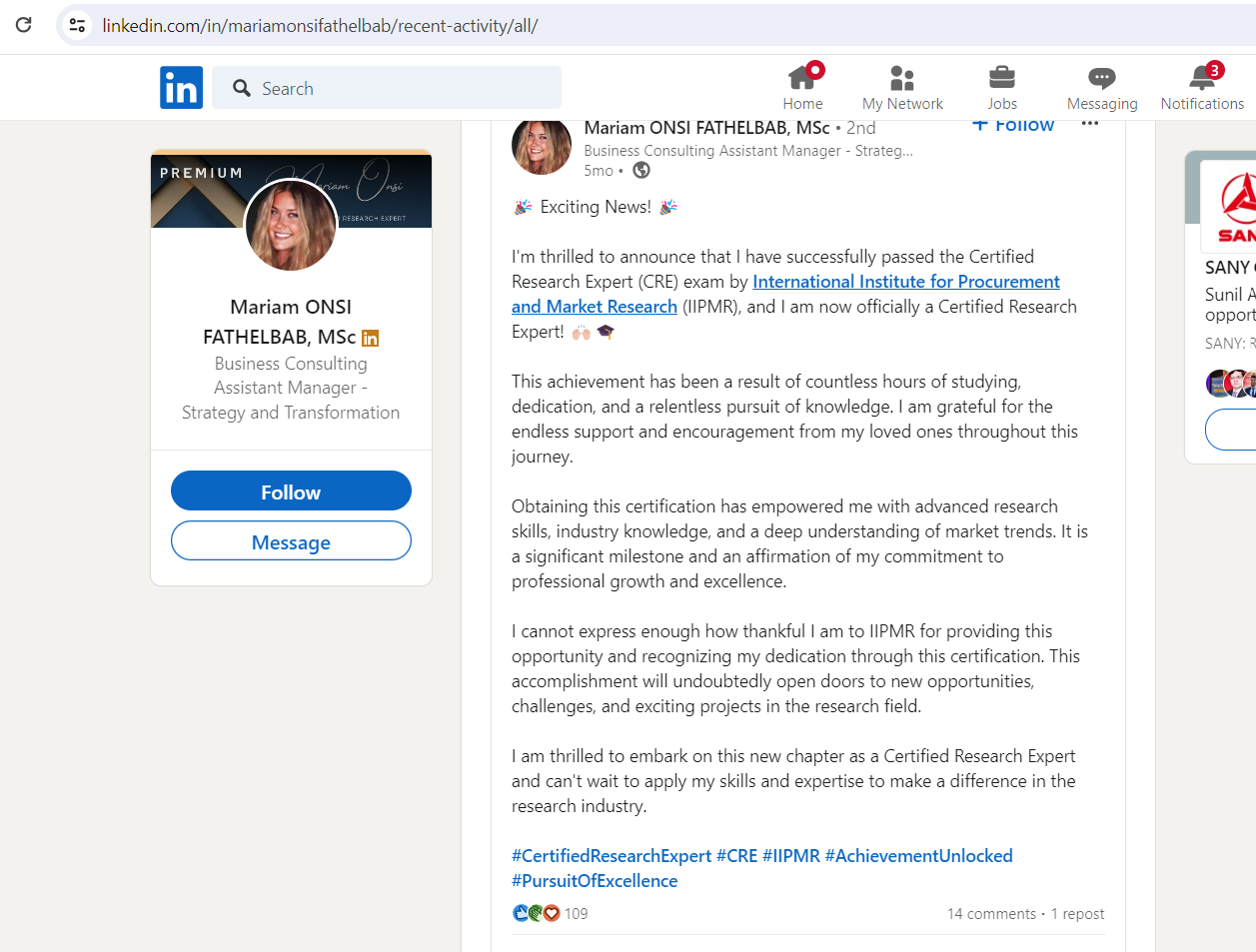Open the post's three-dot options menu
Image resolution: width=1256 pixels, height=952 pixels.
pyautogui.click(x=1090, y=124)
